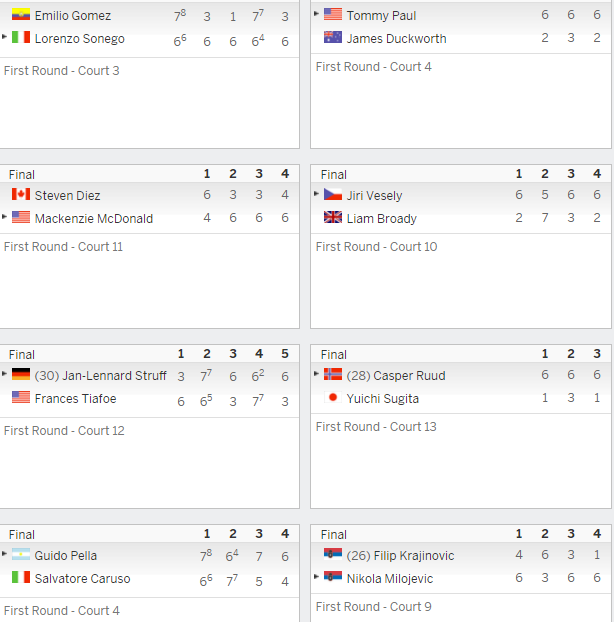
Task: Click the Norwegian flag next to Casper Ruud
Action: click(333, 374)
